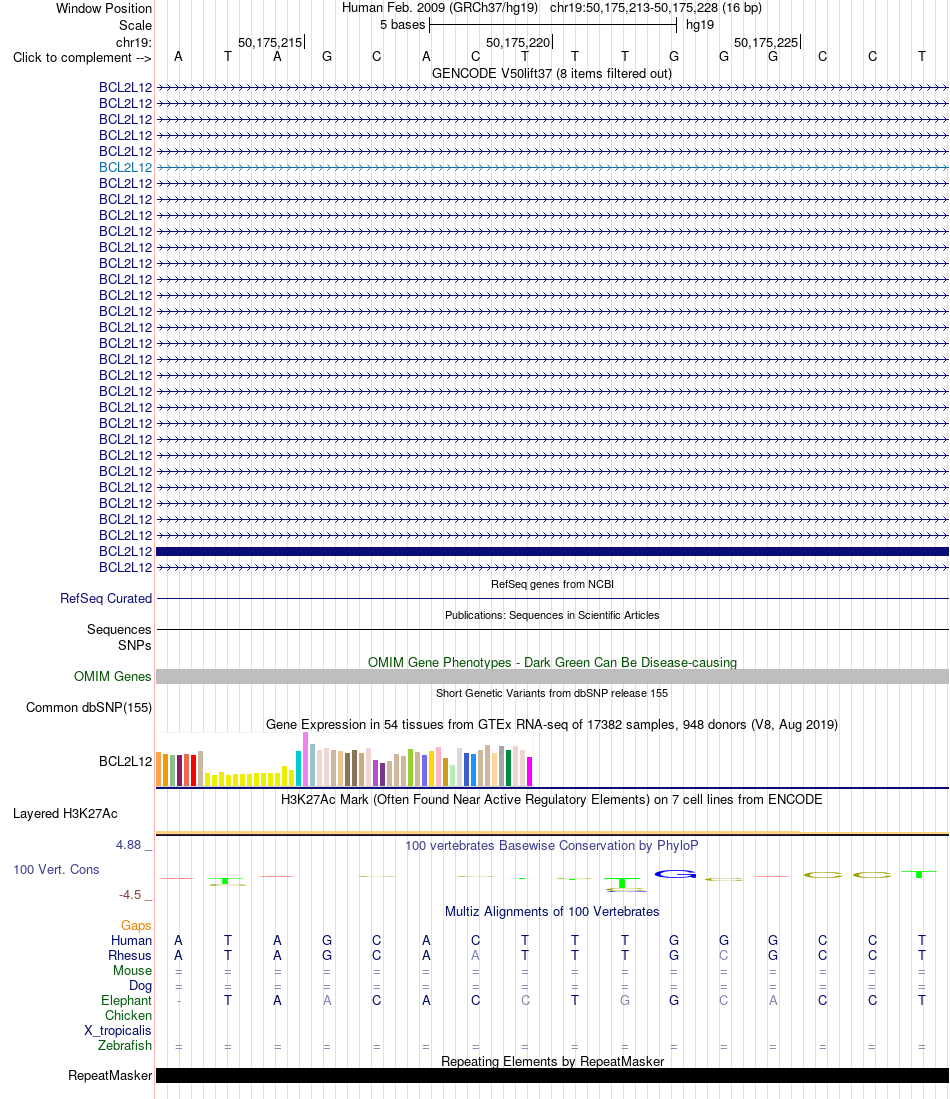Click the 'Human' alignment row label
Viewport: 950px width, 1099px height.
(x=131, y=941)
